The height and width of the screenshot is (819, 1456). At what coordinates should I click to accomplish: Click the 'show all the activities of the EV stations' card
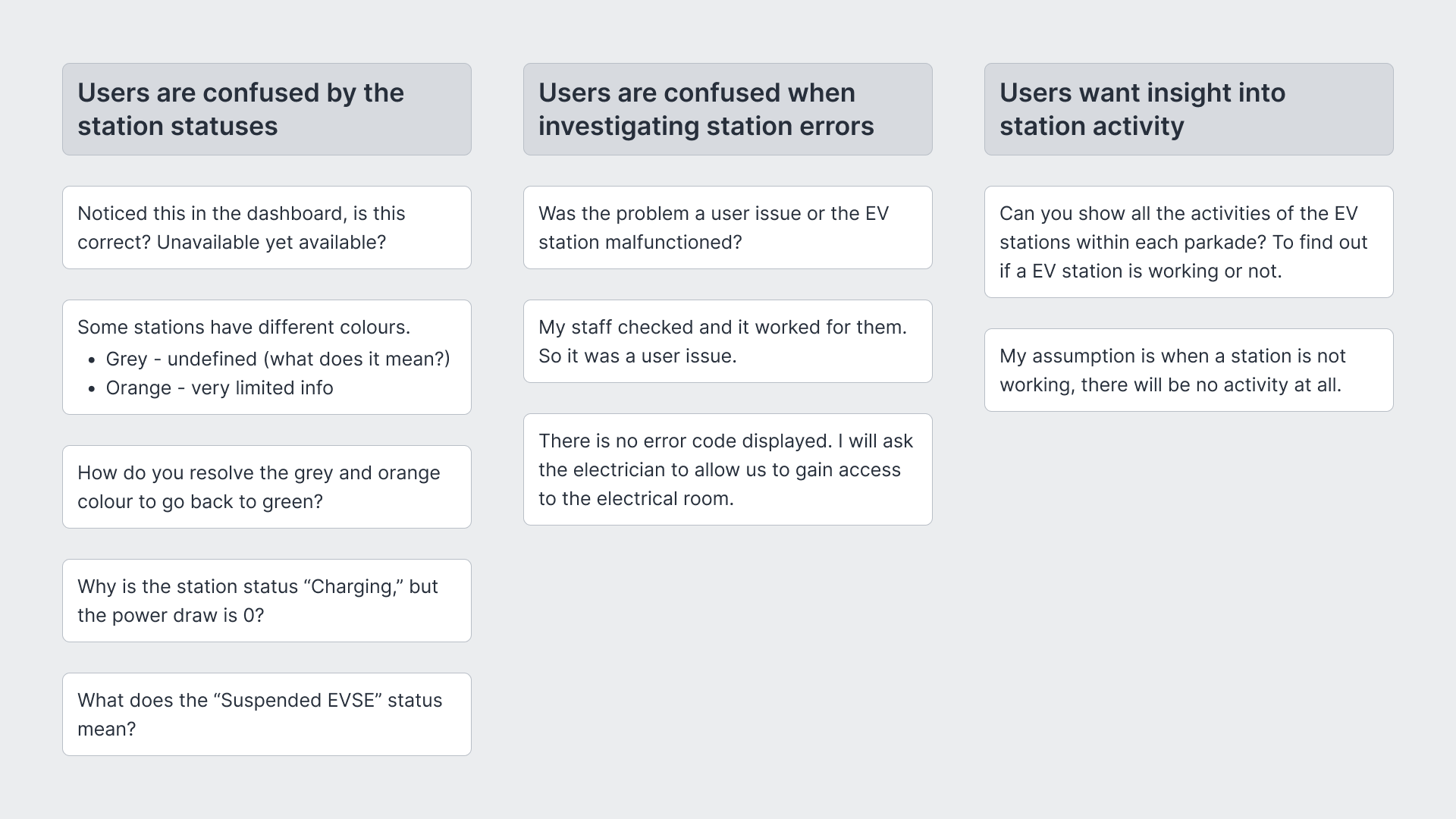(1189, 242)
